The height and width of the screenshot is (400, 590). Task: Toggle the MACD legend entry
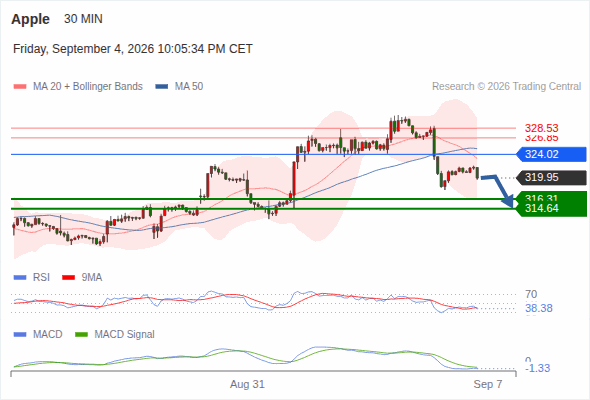38,334
